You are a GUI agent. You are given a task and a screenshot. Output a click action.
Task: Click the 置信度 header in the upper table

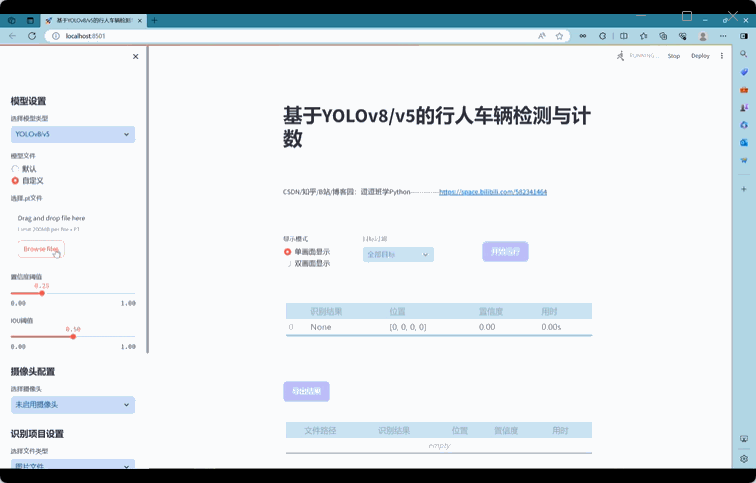pyautogui.click(x=491, y=311)
